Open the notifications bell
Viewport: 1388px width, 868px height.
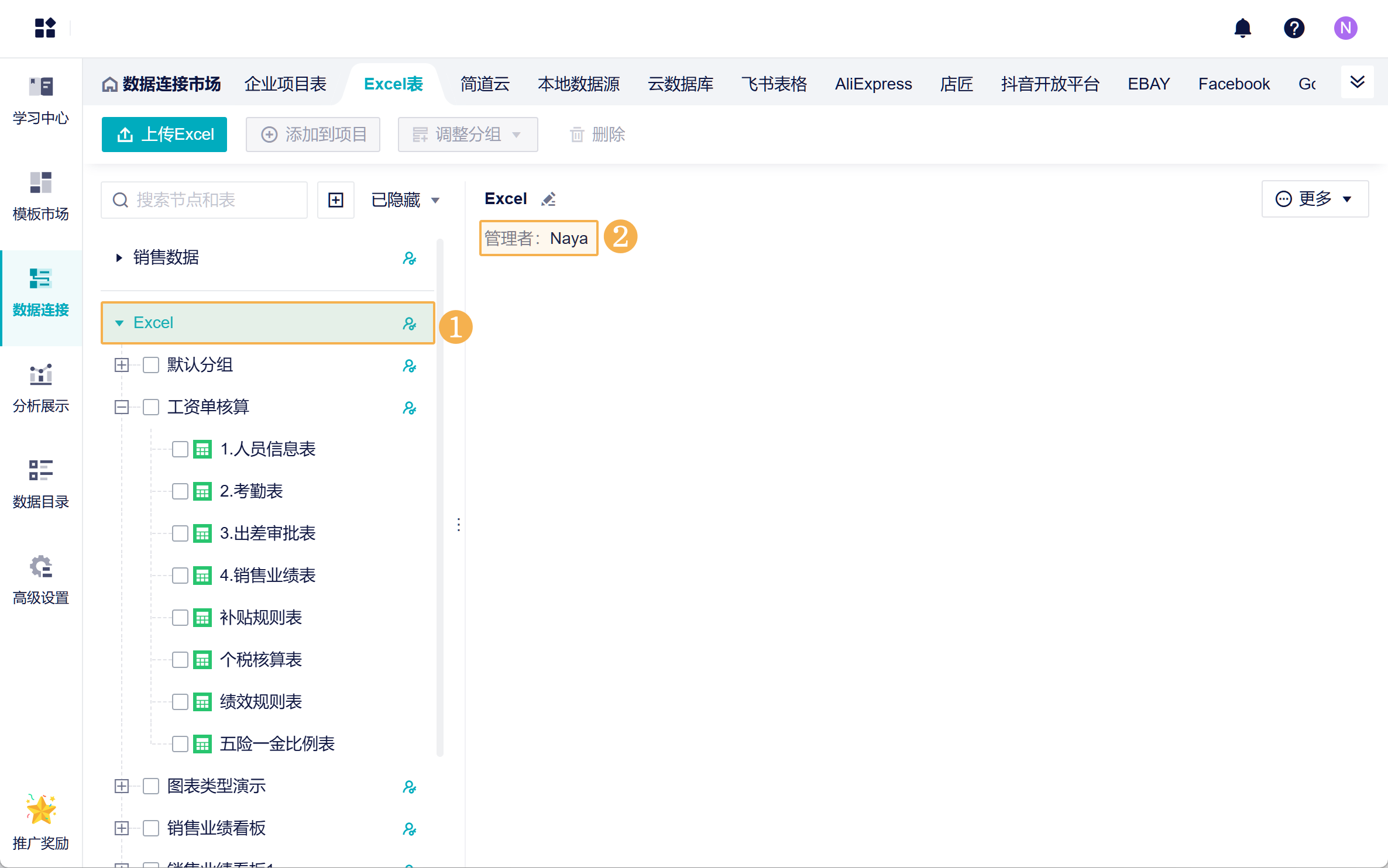1242,28
